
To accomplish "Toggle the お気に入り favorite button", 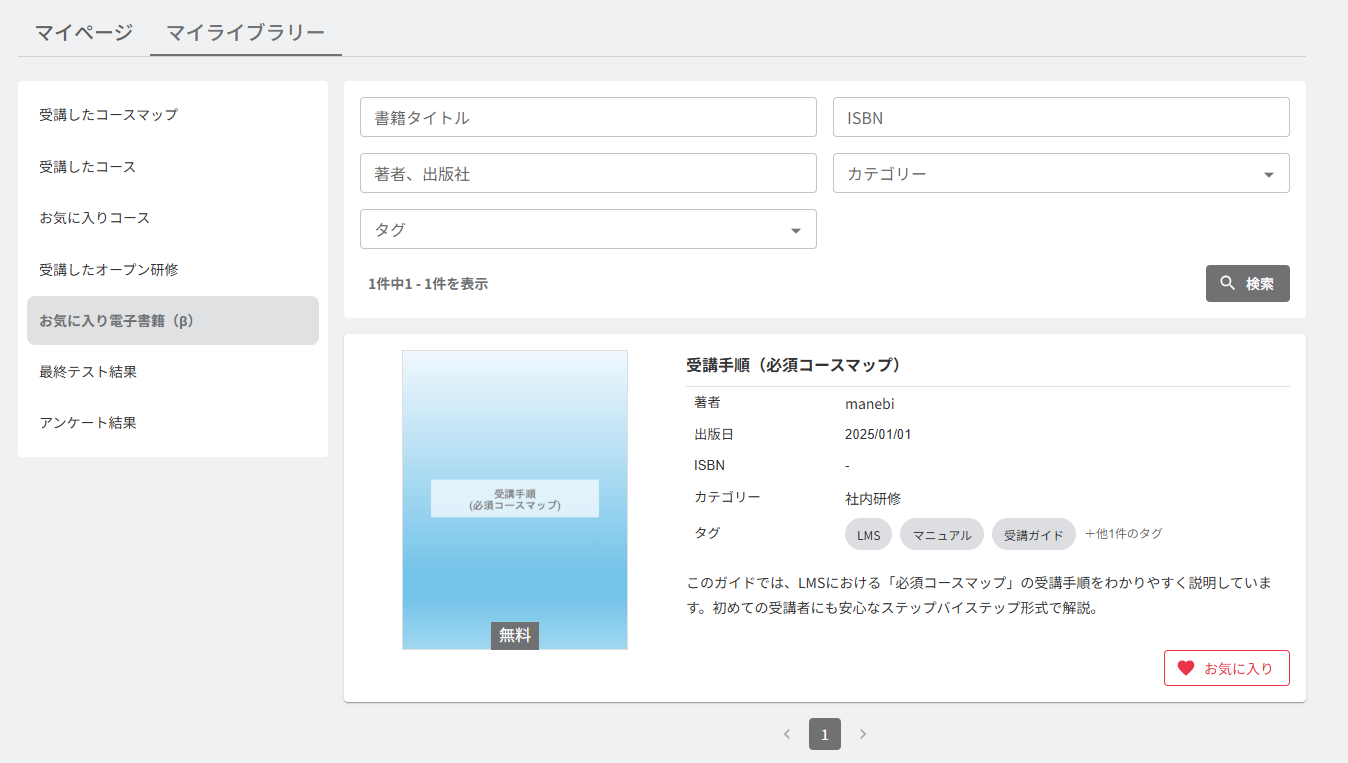I will 1226,668.
